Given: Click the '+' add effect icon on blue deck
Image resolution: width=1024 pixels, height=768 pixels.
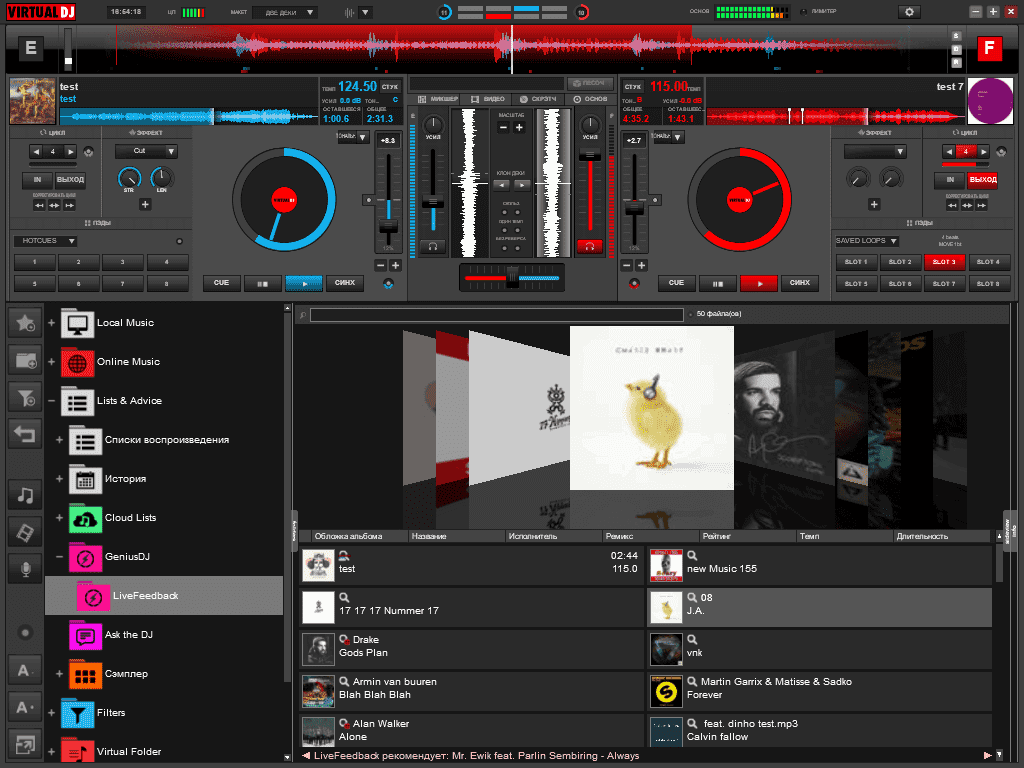Looking at the screenshot, I should (145, 204).
